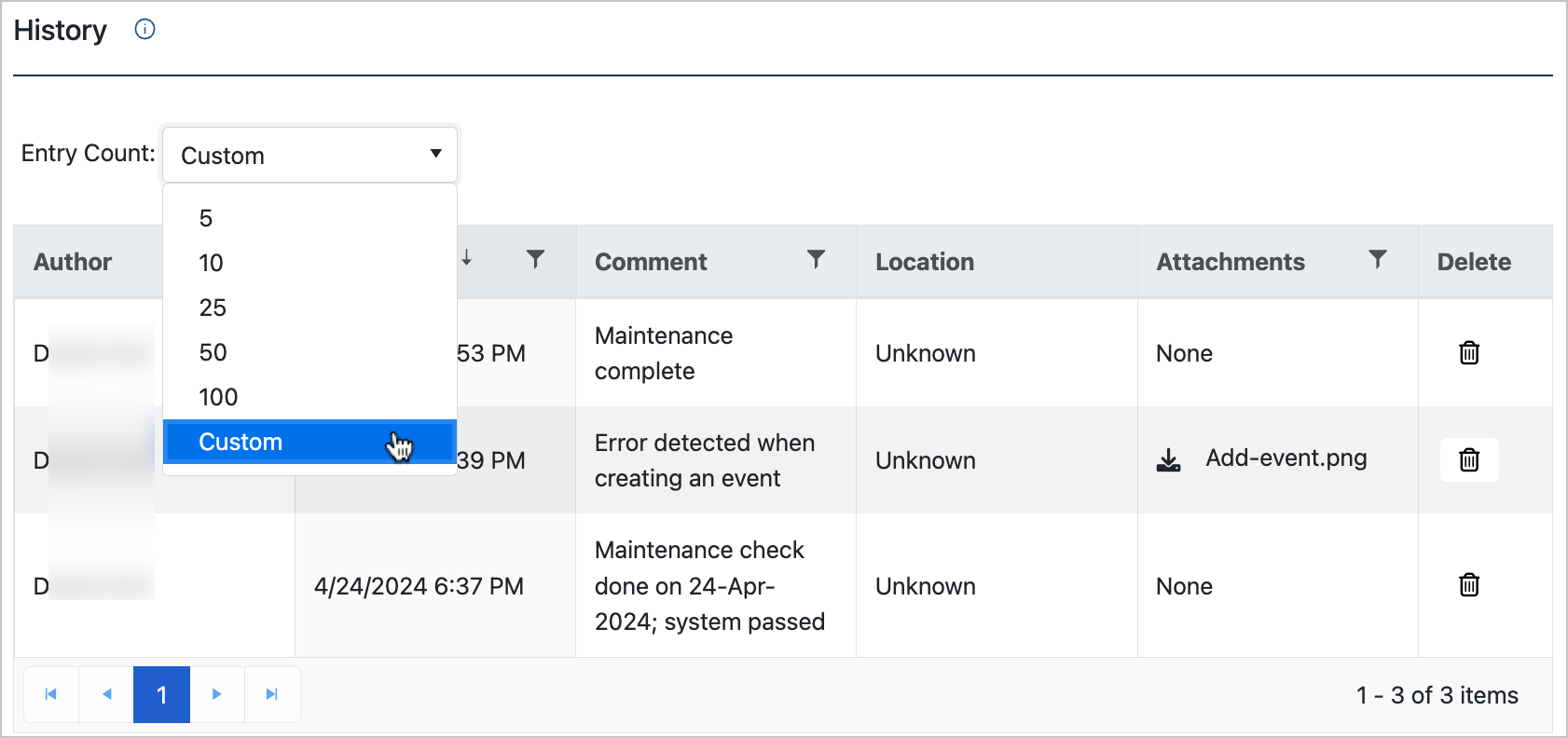1568x738 pixels.
Task: Open the Entry Count dropdown
Action: (309, 155)
